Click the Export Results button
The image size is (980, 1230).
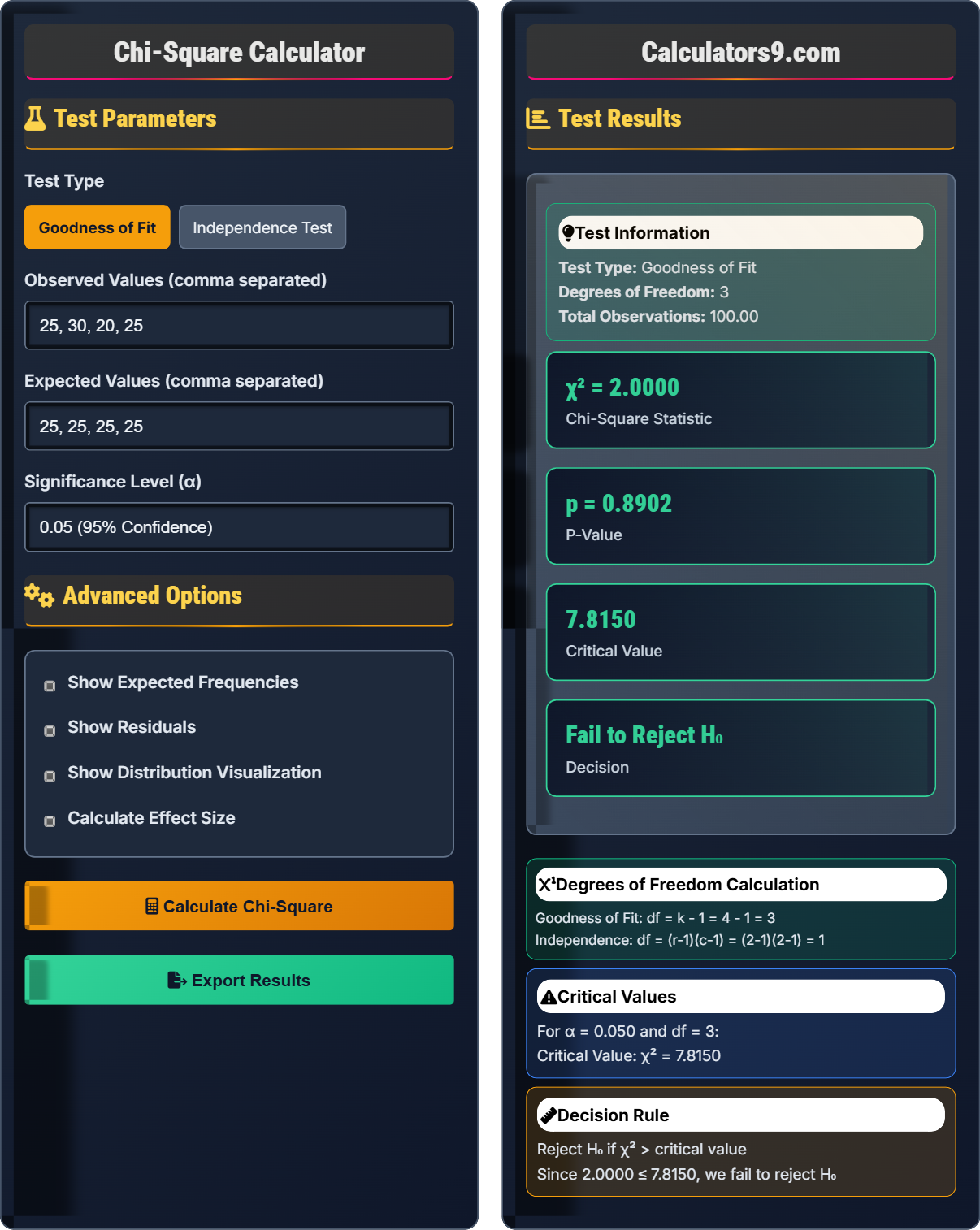click(239, 981)
